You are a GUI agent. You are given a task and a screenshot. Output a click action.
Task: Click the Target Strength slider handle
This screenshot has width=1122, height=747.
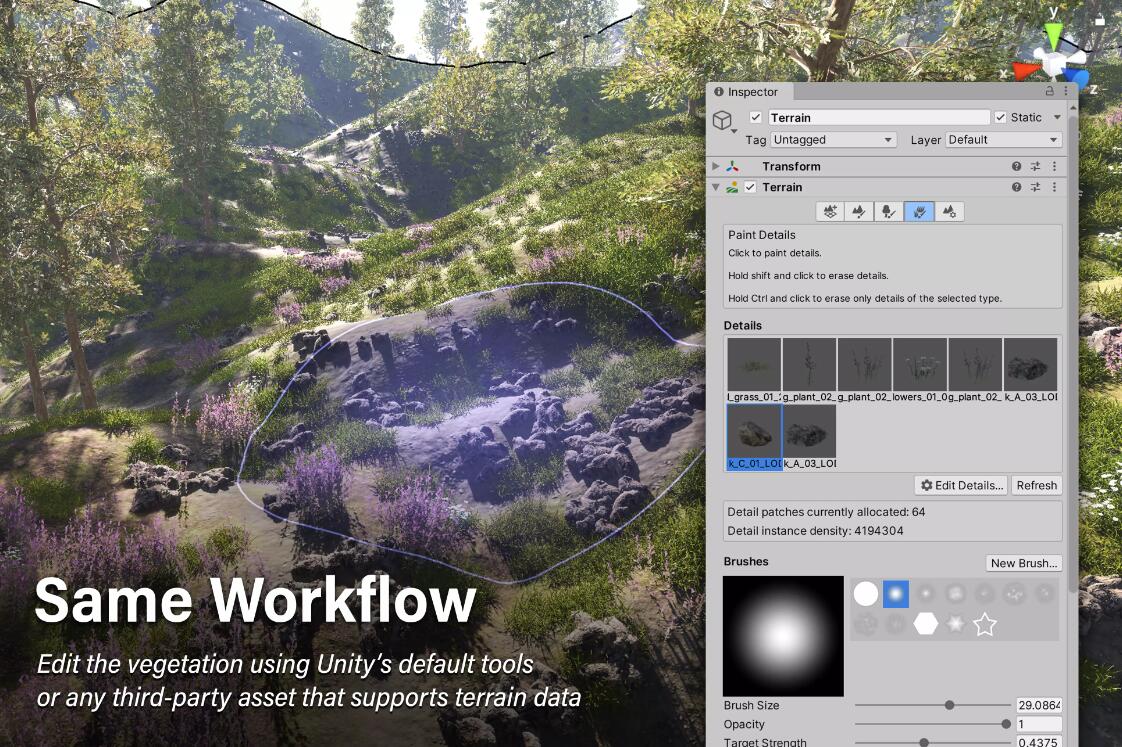pyautogui.click(x=924, y=743)
